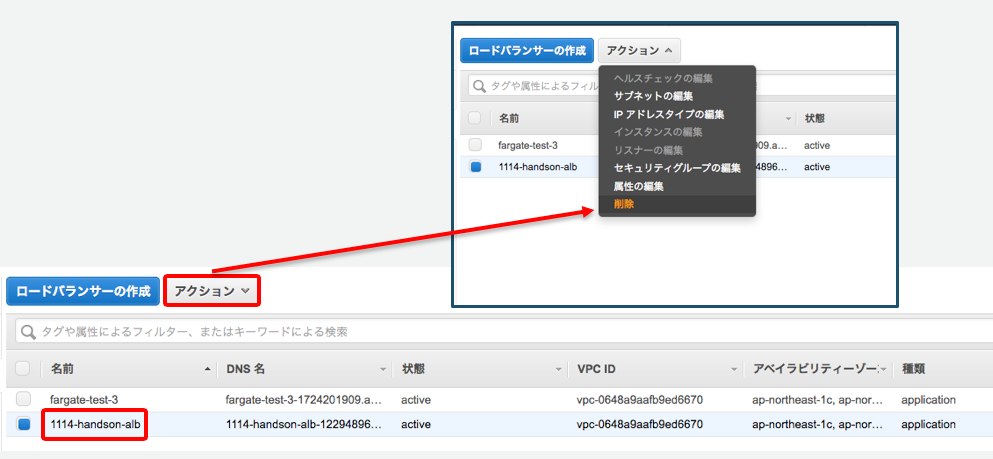Click ロードバランサーの作成 button in inset panel

(527, 51)
